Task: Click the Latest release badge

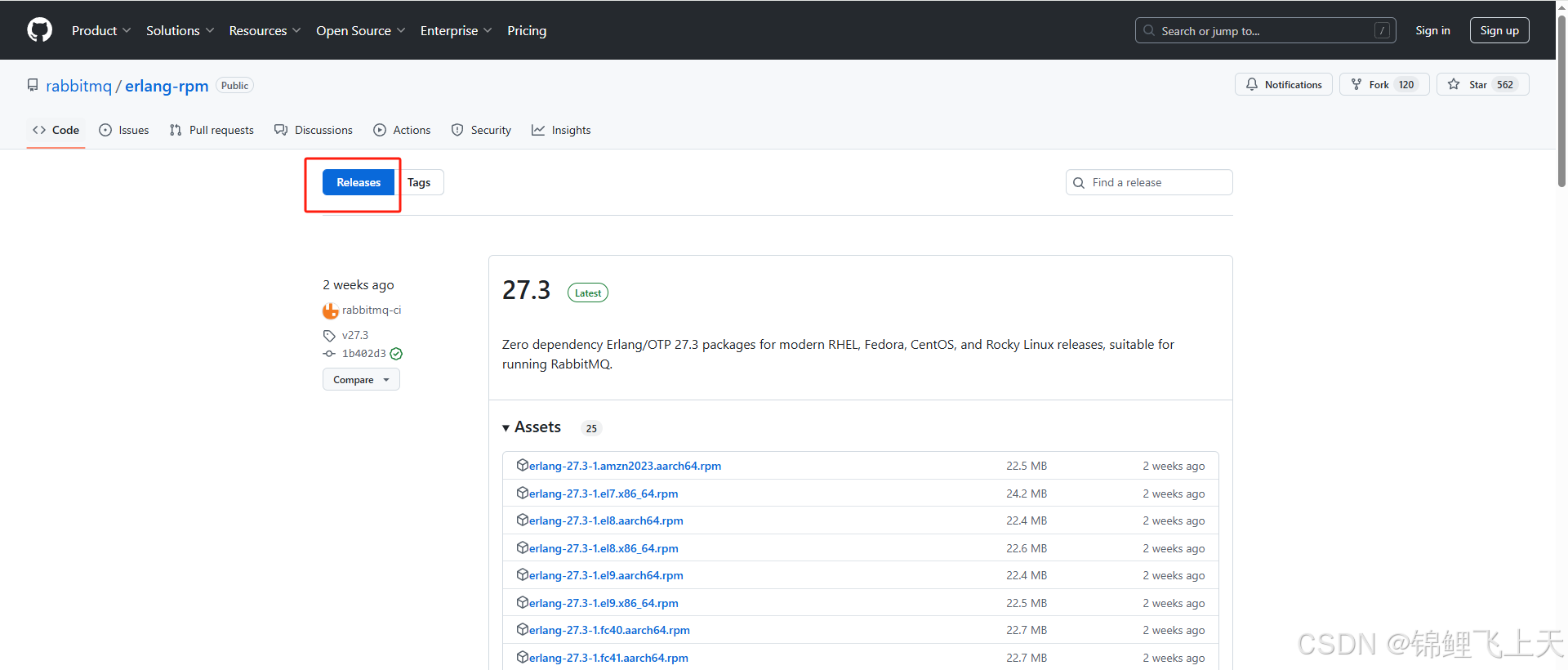Action: click(x=588, y=293)
